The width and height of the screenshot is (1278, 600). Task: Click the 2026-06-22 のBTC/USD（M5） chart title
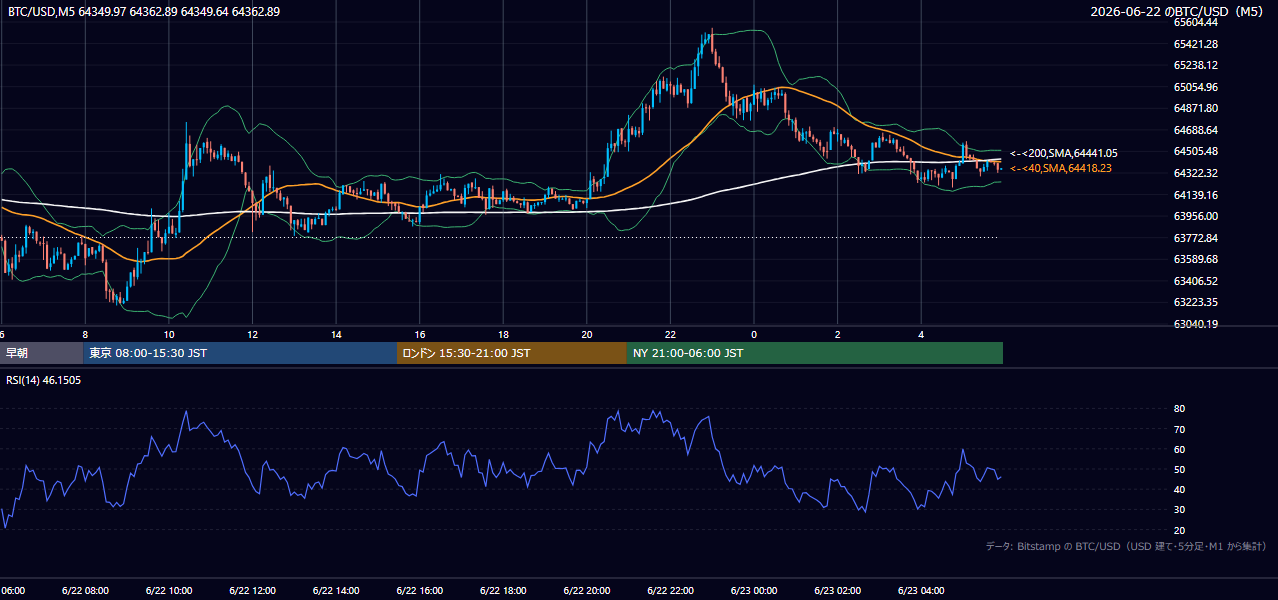click(x=1179, y=12)
